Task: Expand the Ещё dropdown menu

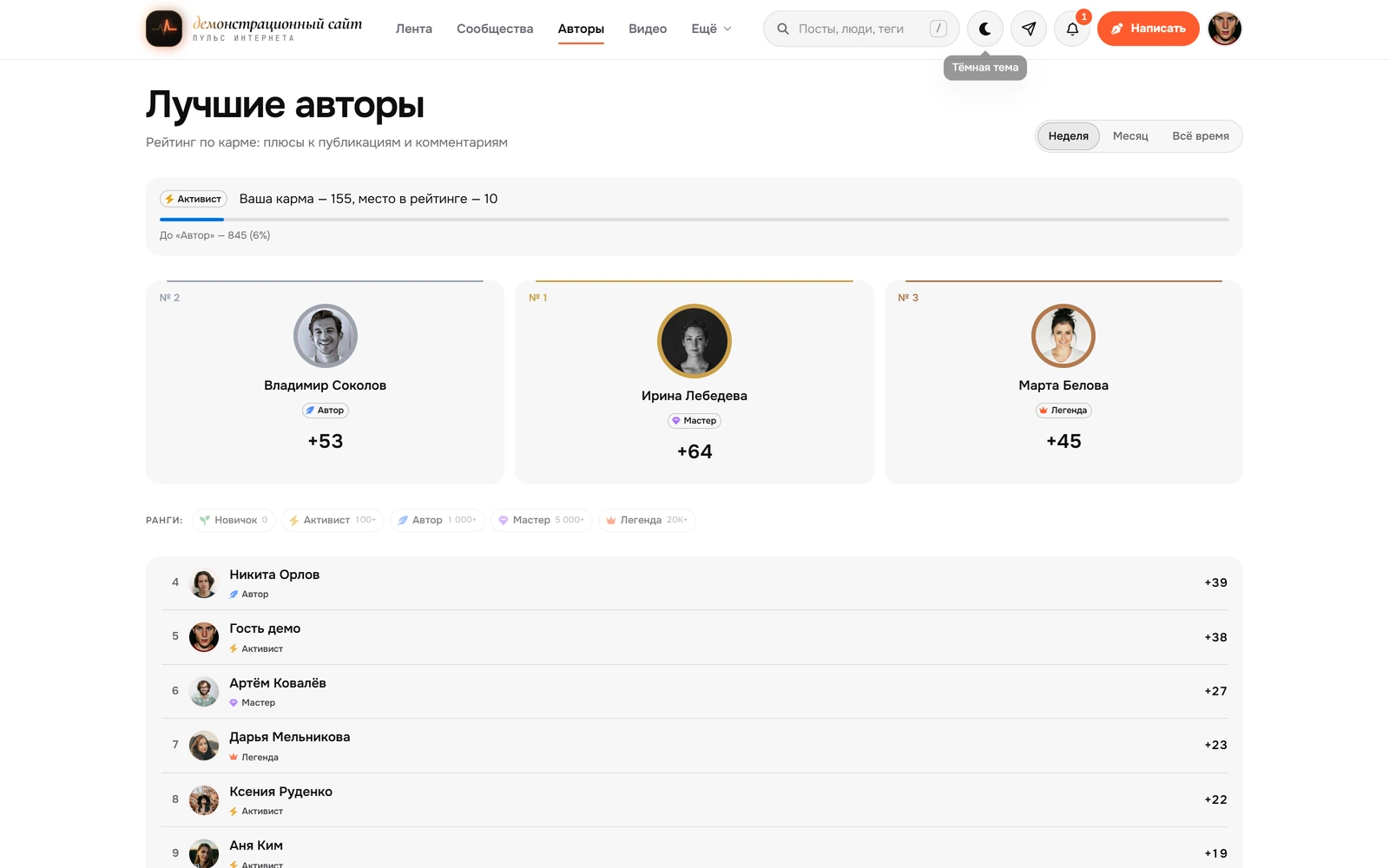Action: (712, 29)
